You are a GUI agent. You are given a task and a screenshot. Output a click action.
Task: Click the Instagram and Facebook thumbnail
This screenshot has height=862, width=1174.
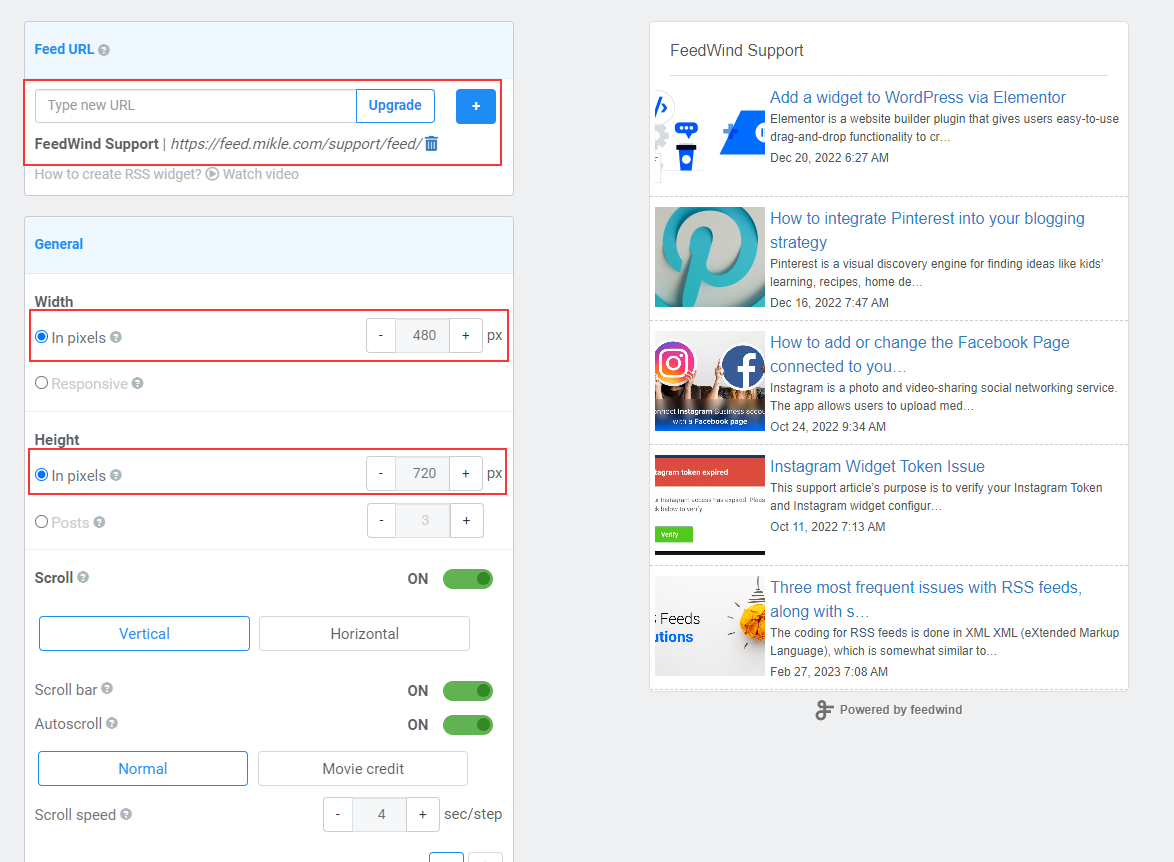[x=710, y=381]
